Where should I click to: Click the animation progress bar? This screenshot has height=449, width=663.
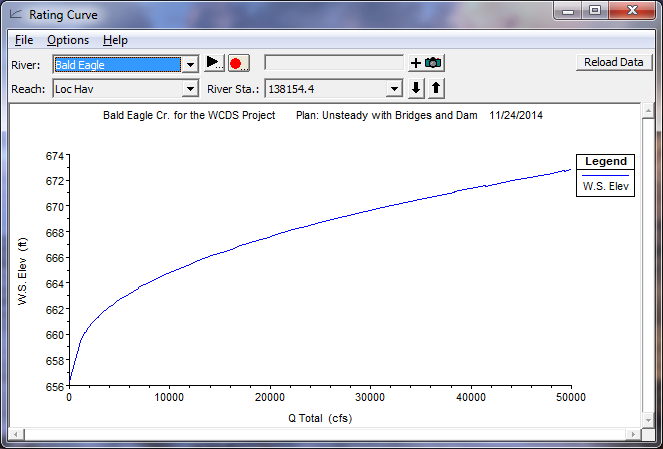pos(334,63)
